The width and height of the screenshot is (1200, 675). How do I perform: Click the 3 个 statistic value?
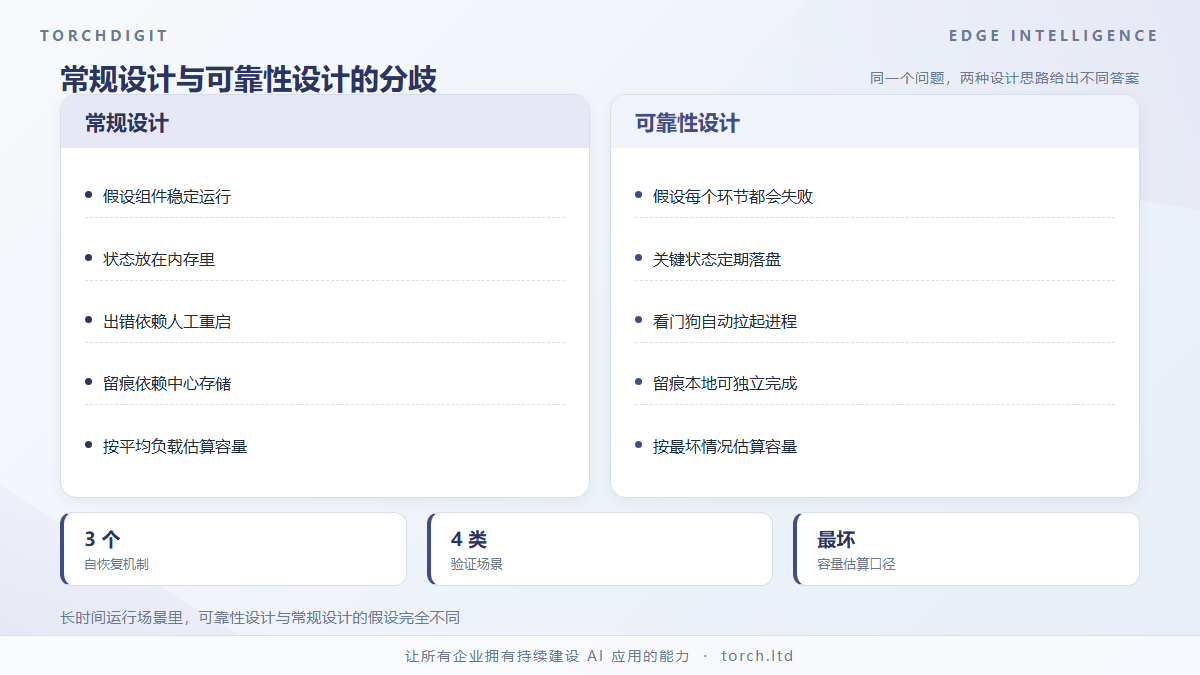[x=103, y=540]
